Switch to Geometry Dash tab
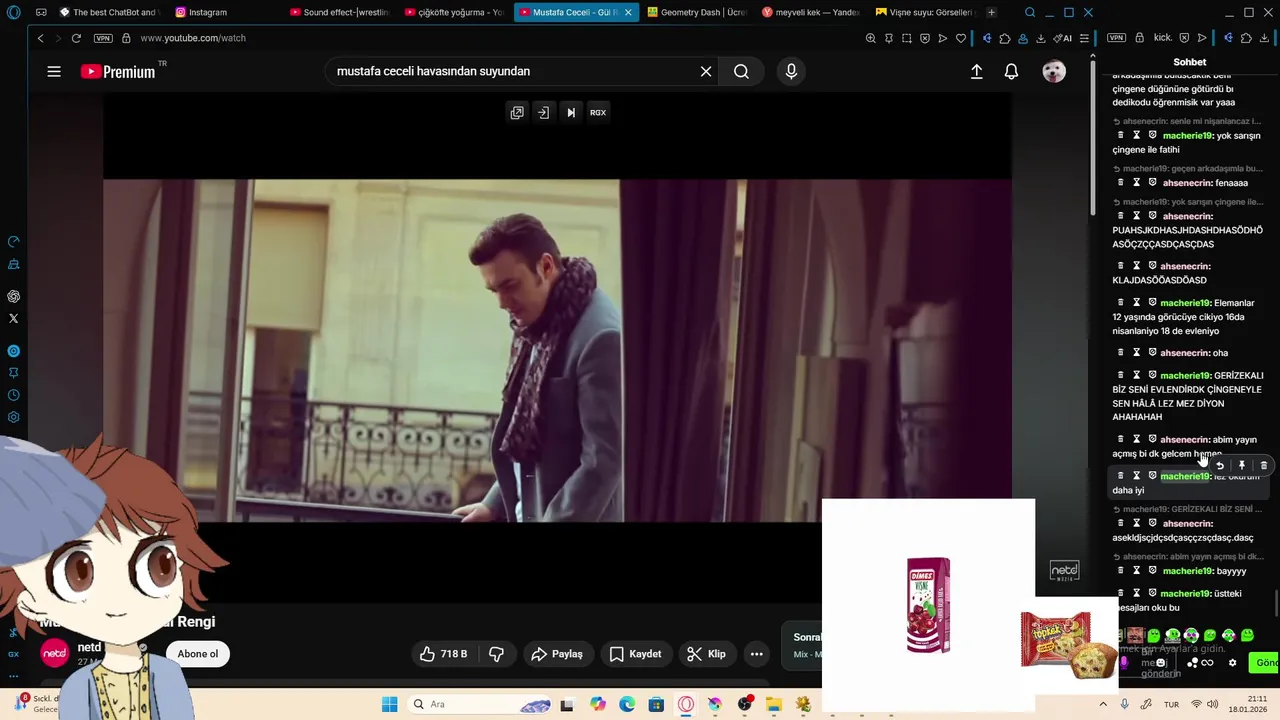 697,12
